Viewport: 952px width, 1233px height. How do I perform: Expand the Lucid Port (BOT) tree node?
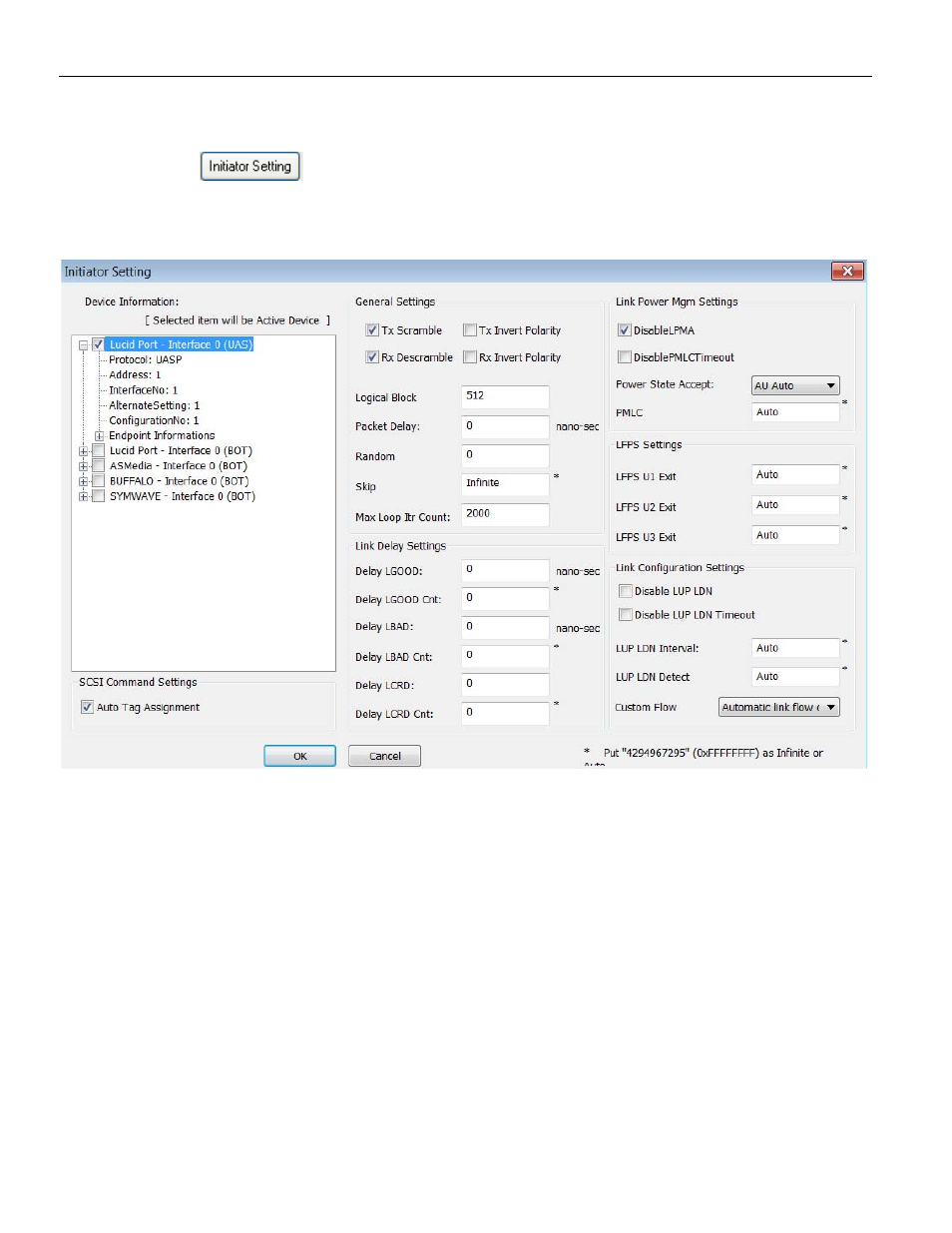[84, 451]
